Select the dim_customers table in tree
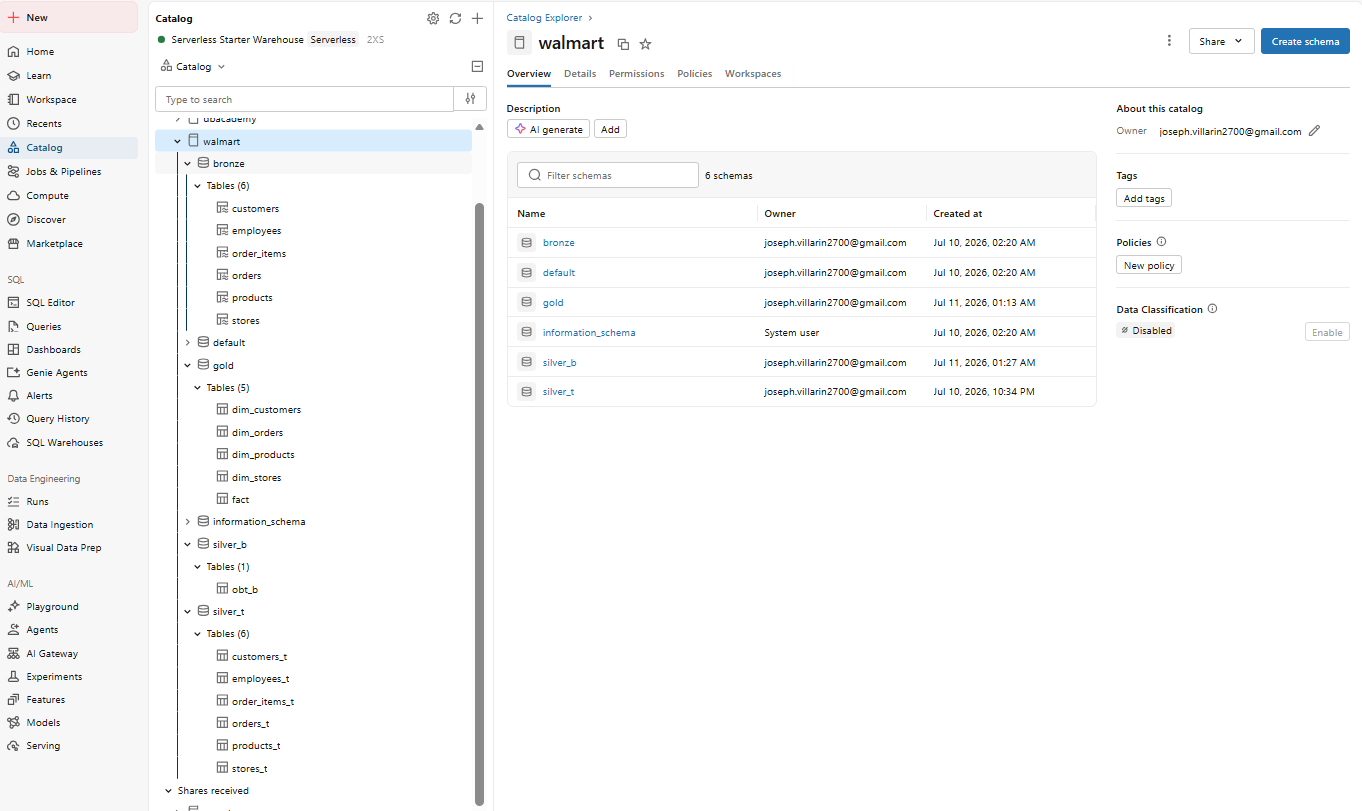 [x=266, y=410]
